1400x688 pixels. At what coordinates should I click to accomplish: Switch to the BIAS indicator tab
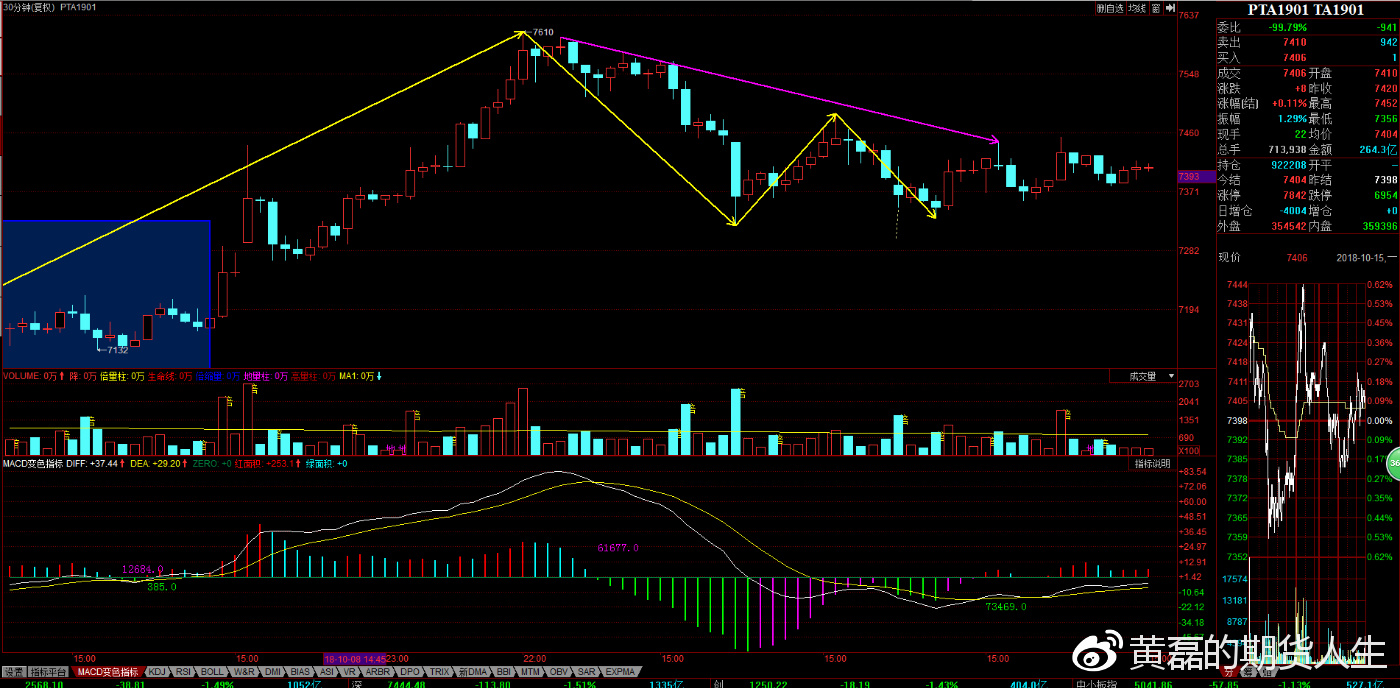point(299,672)
